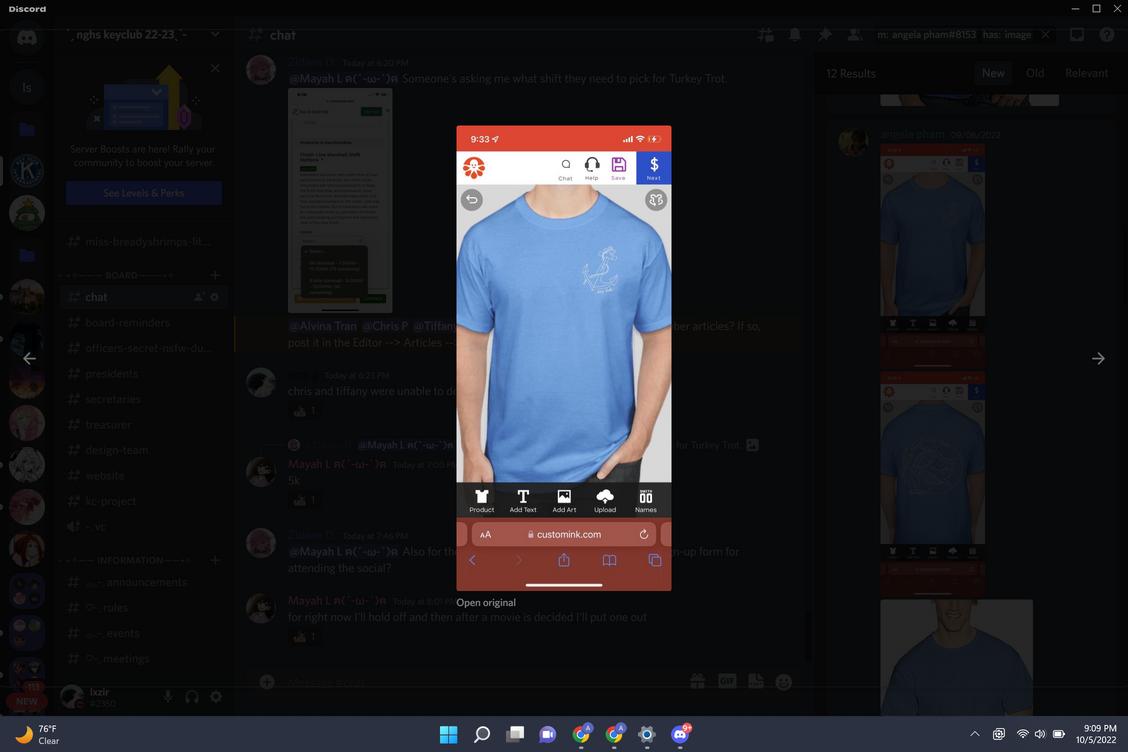Edit chat channel settings gear
The width and height of the screenshot is (1128, 752).
point(214,297)
